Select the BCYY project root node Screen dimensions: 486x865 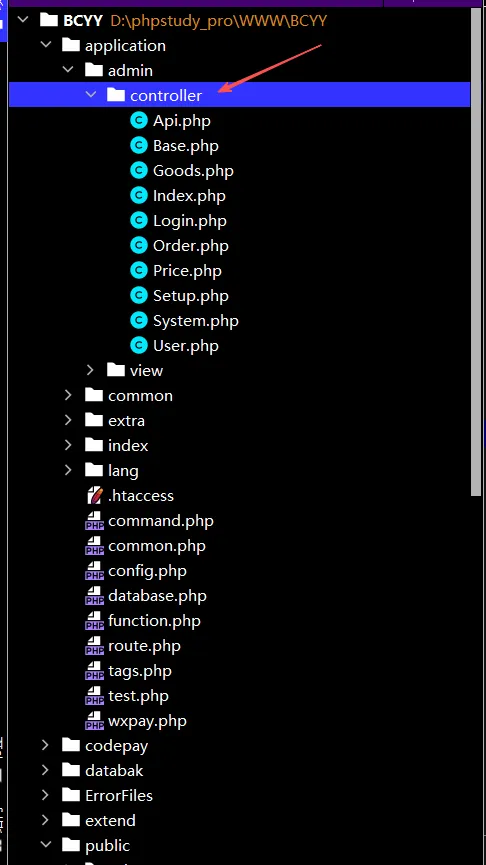pos(83,20)
